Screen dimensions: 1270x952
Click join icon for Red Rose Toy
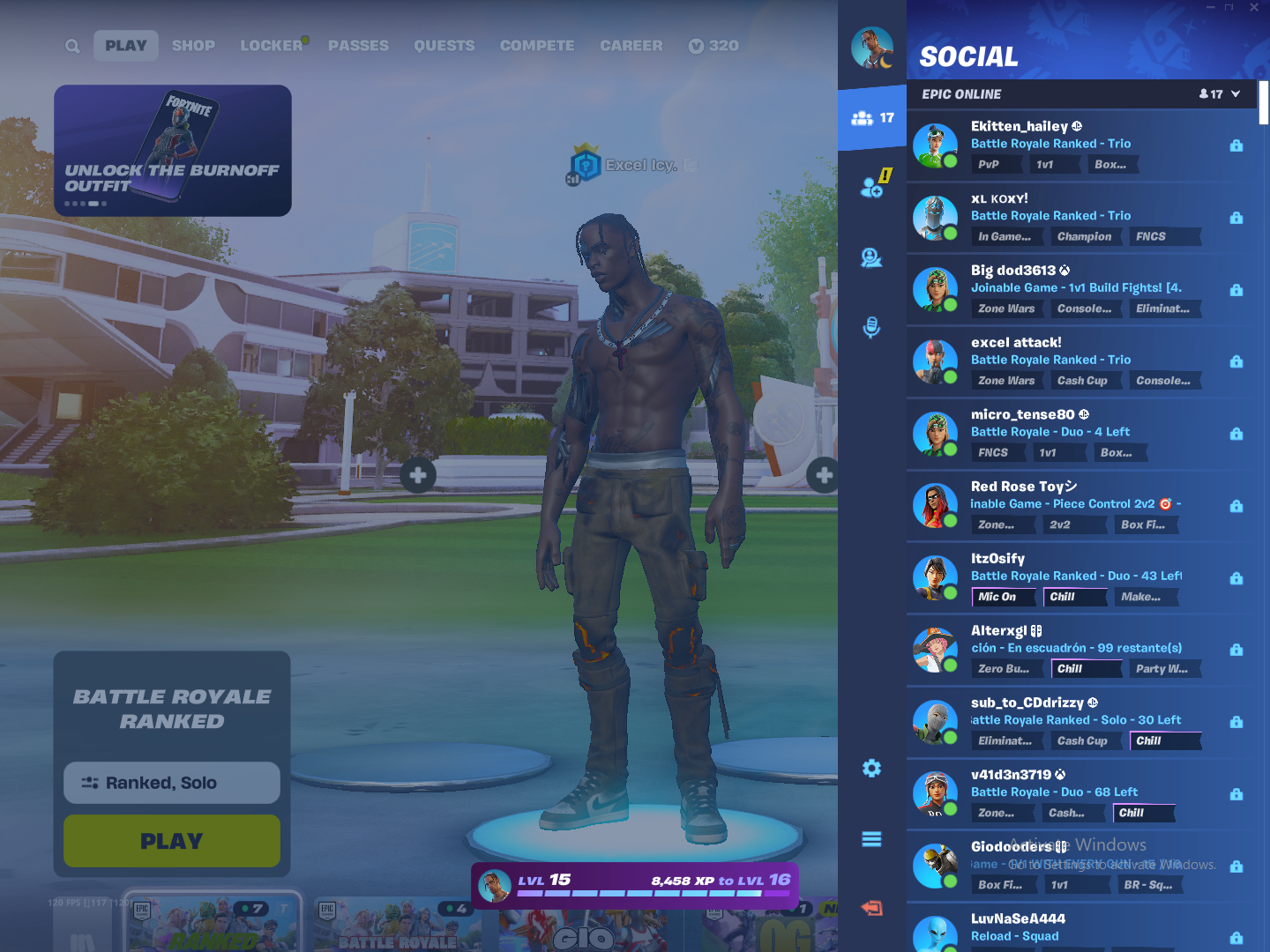(1236, 506)
